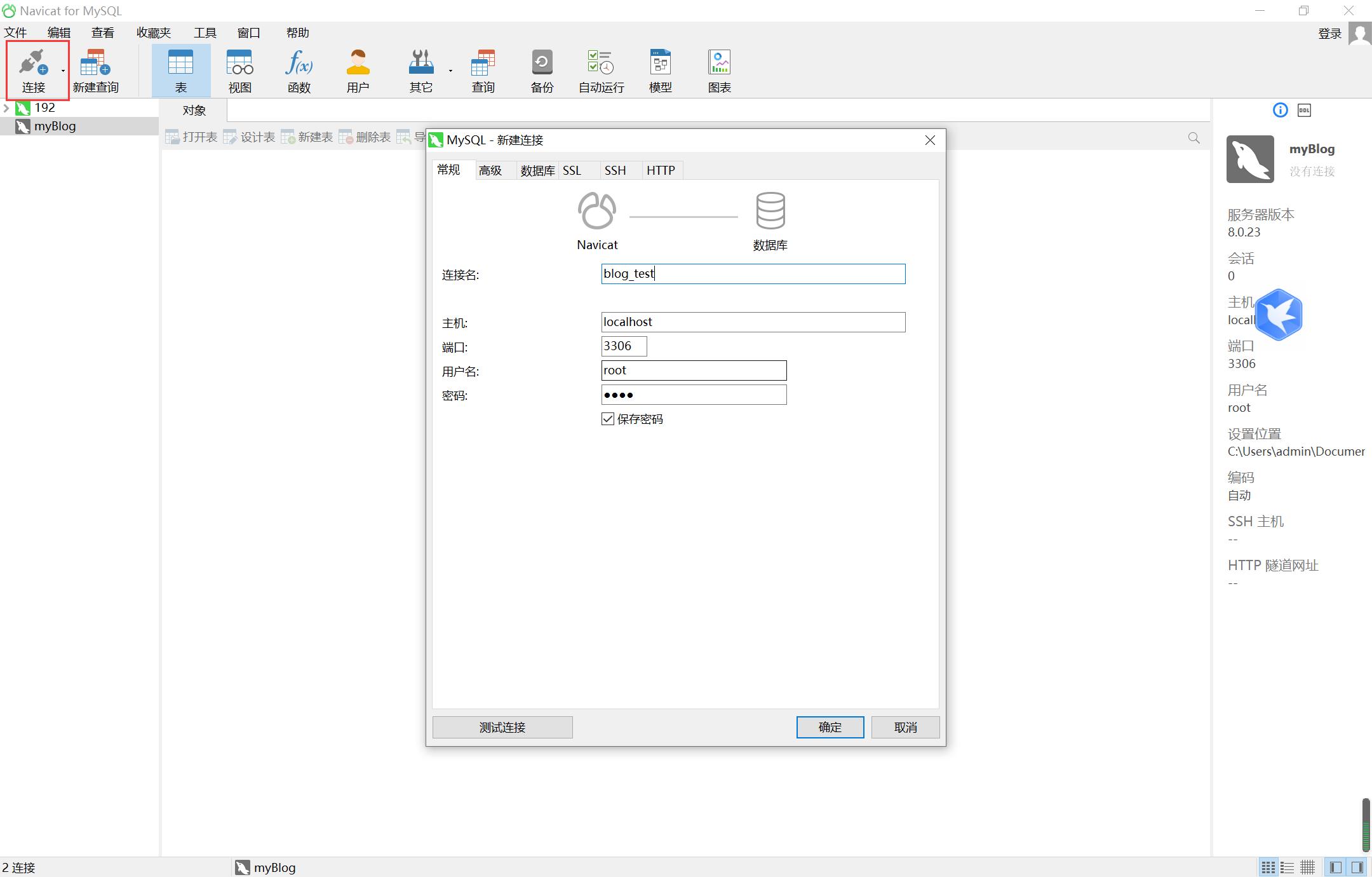Viewport: 1372px width, 877px height.
Task: Open the Connection dropdown arrow
Action: pyautogui.click(x=63, y=71)
